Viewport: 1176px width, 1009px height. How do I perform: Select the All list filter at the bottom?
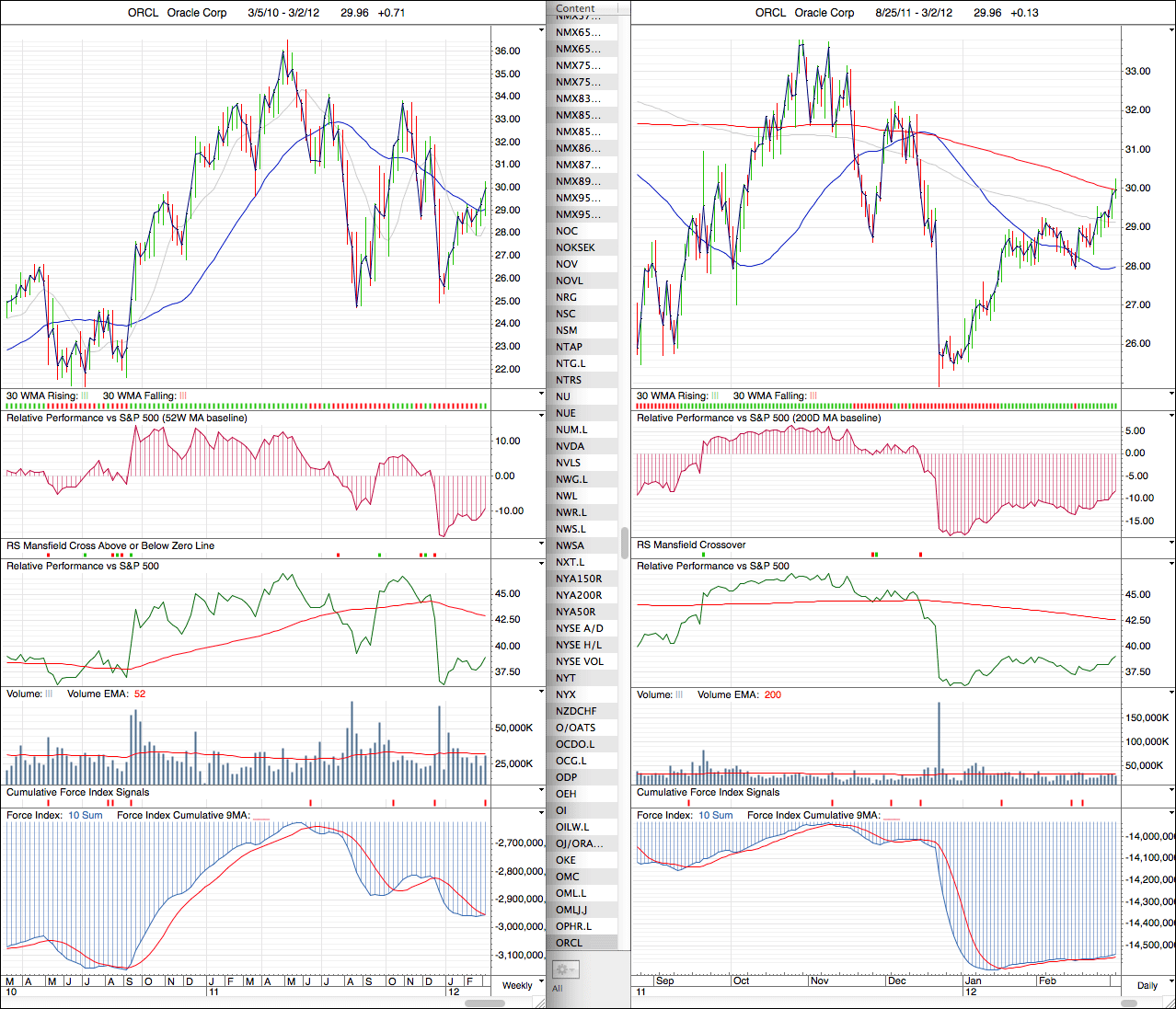(558, 989)
